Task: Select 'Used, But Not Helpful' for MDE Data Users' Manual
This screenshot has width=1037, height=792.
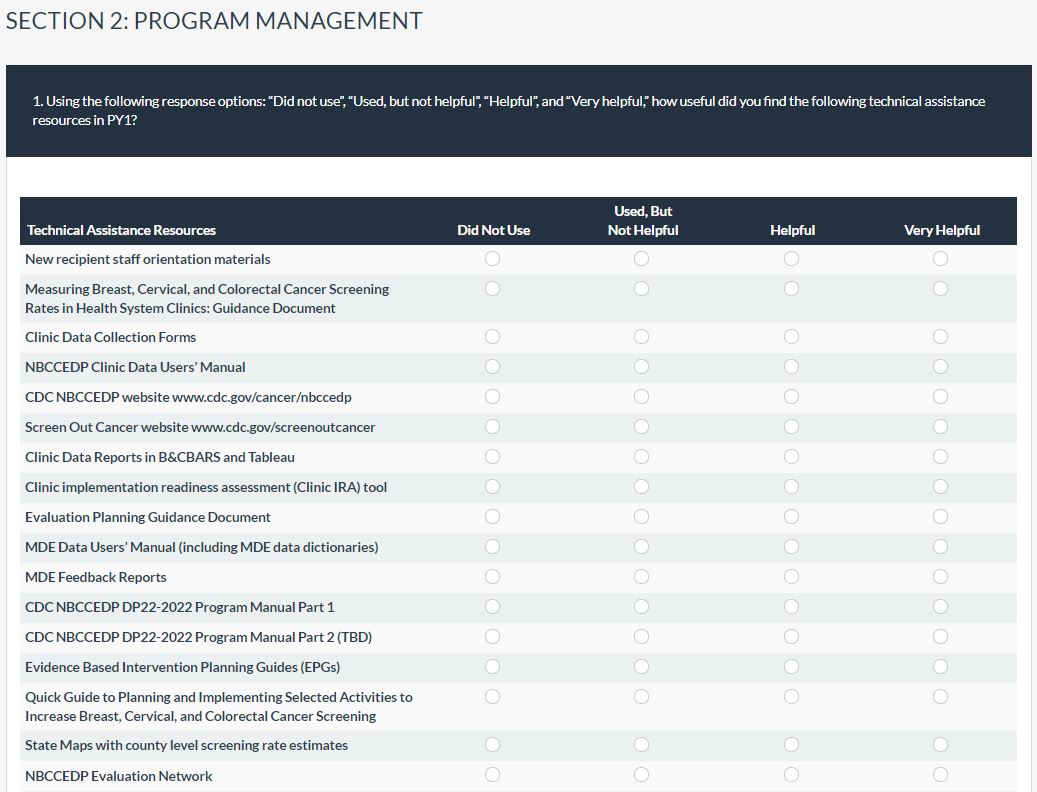Action: click(x=641, y=547)
